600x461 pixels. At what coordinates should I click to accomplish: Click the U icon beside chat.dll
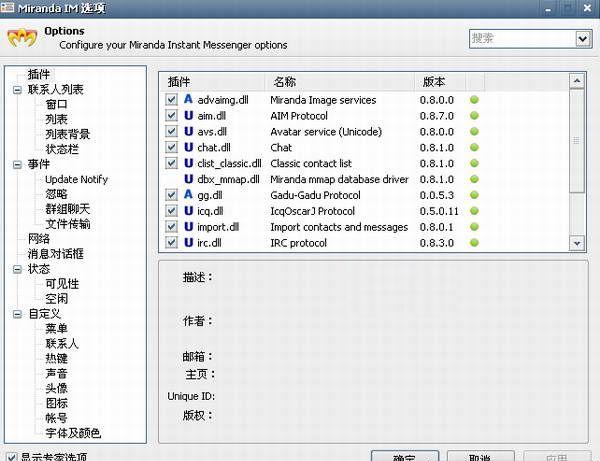188,147
